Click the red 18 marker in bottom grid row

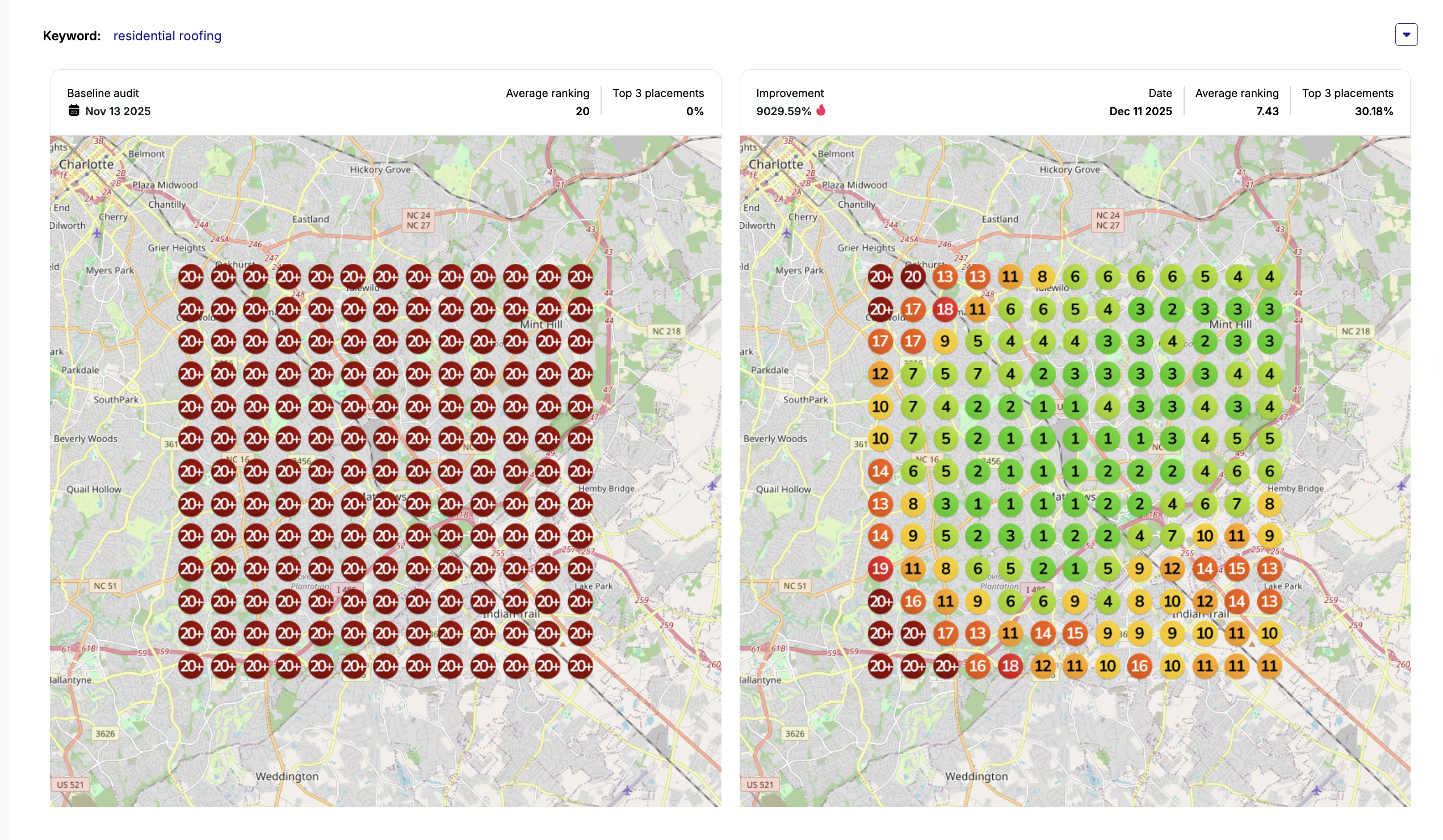1010,666
